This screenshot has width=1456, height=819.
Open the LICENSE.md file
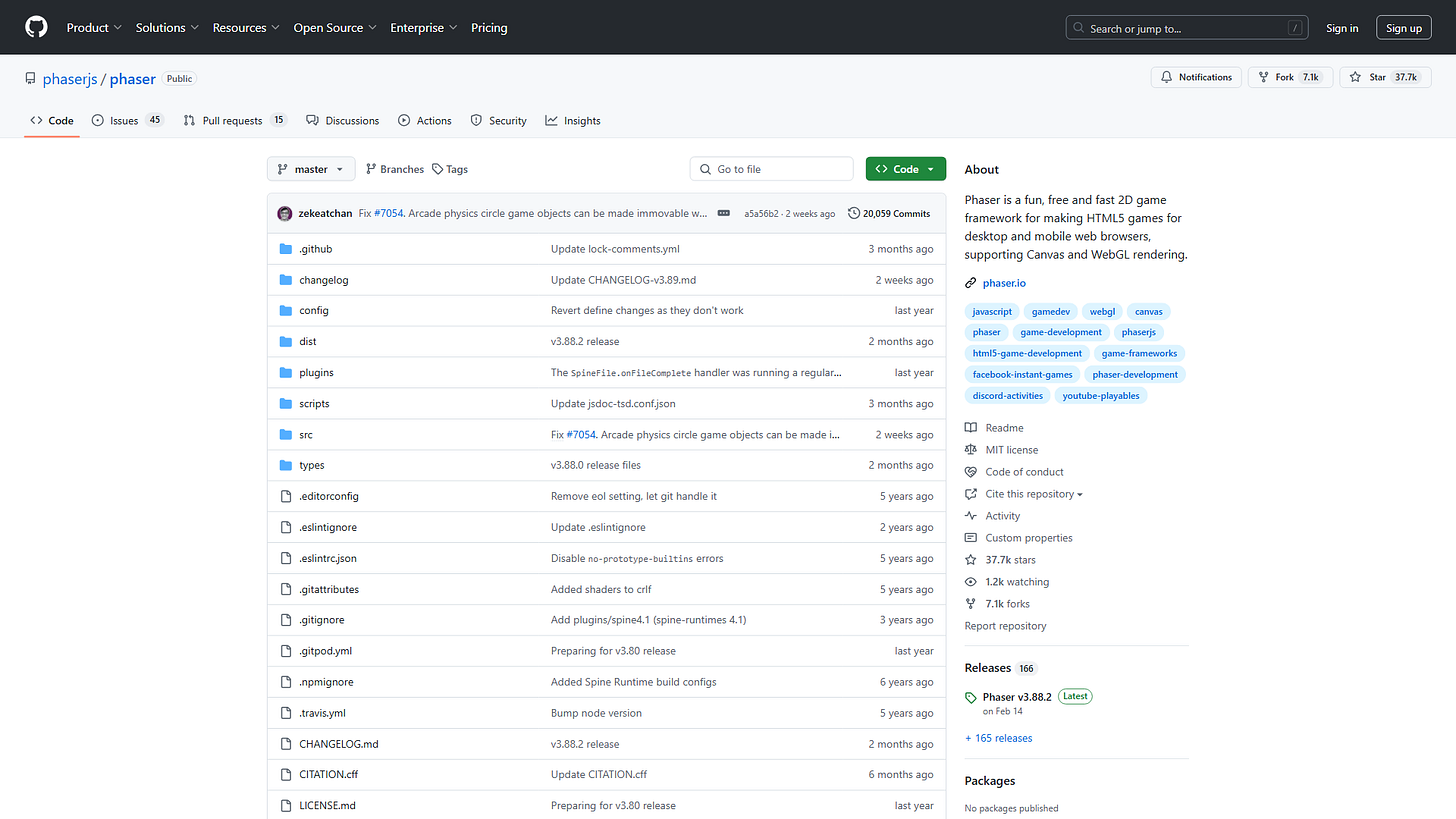pyautogui.click(x=327, y=806)
